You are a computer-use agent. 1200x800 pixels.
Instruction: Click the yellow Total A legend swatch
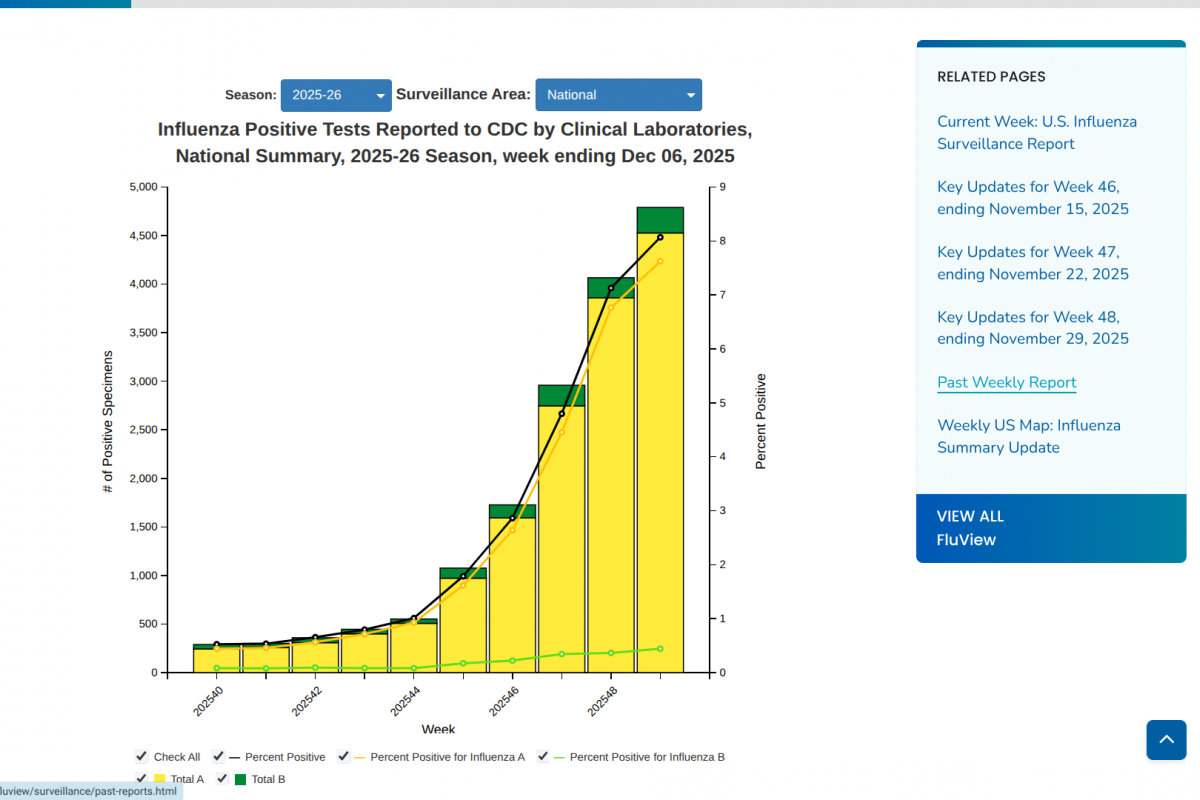(159, 779)
